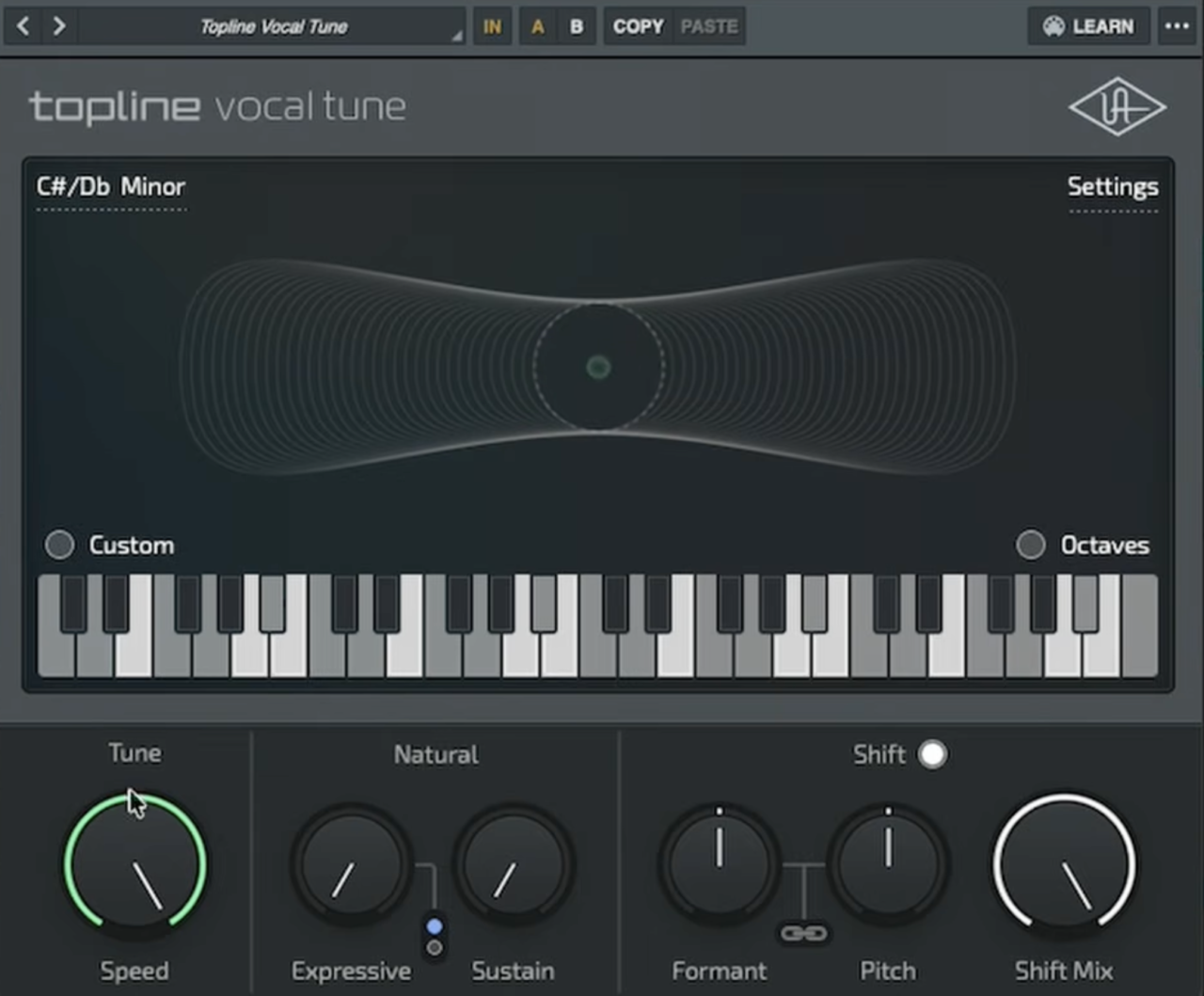1204x996 pixels.
Task: Click the Shift Mix label
Action: click(x=1064, y=971)
